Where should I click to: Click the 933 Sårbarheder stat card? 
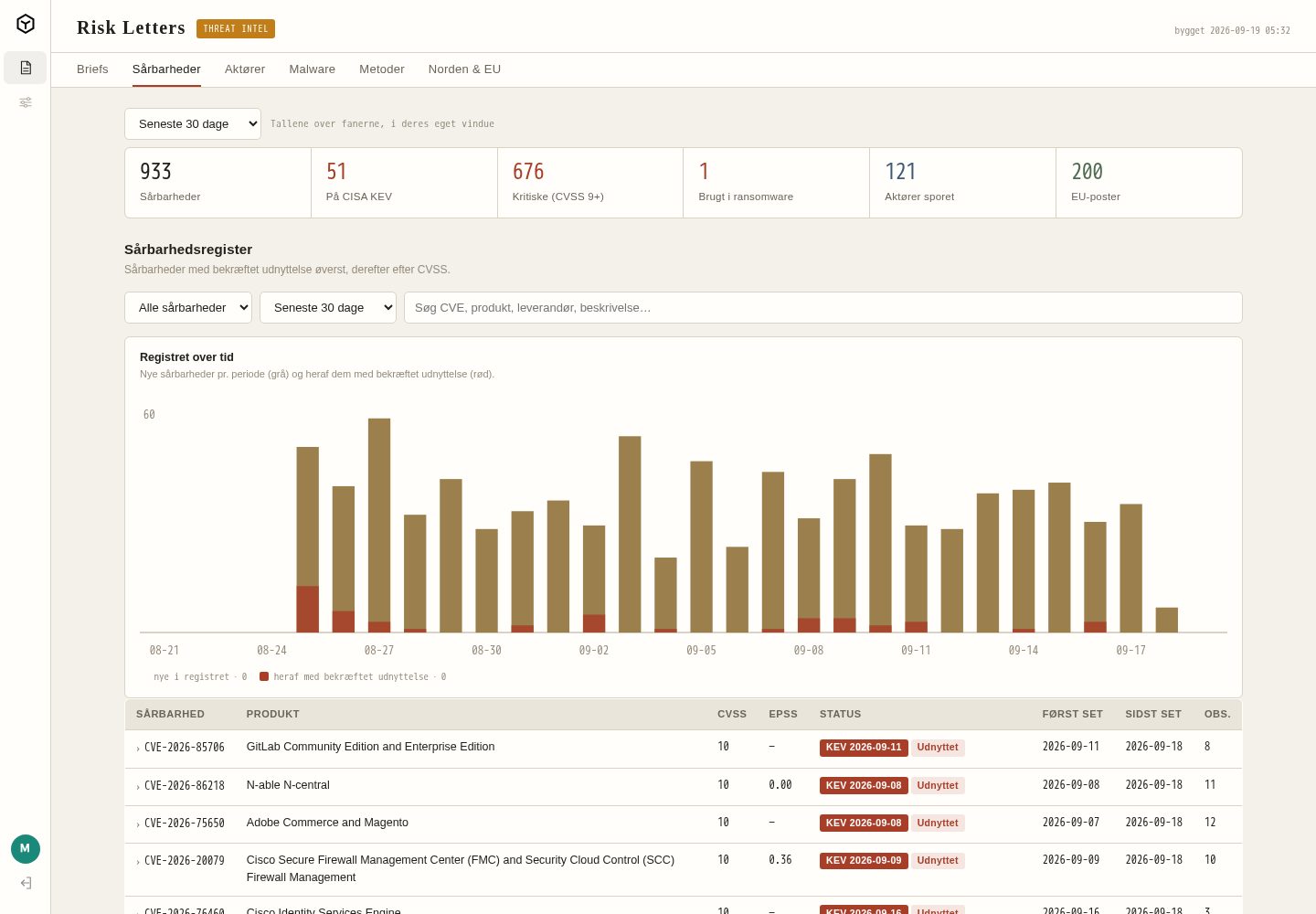218,183
